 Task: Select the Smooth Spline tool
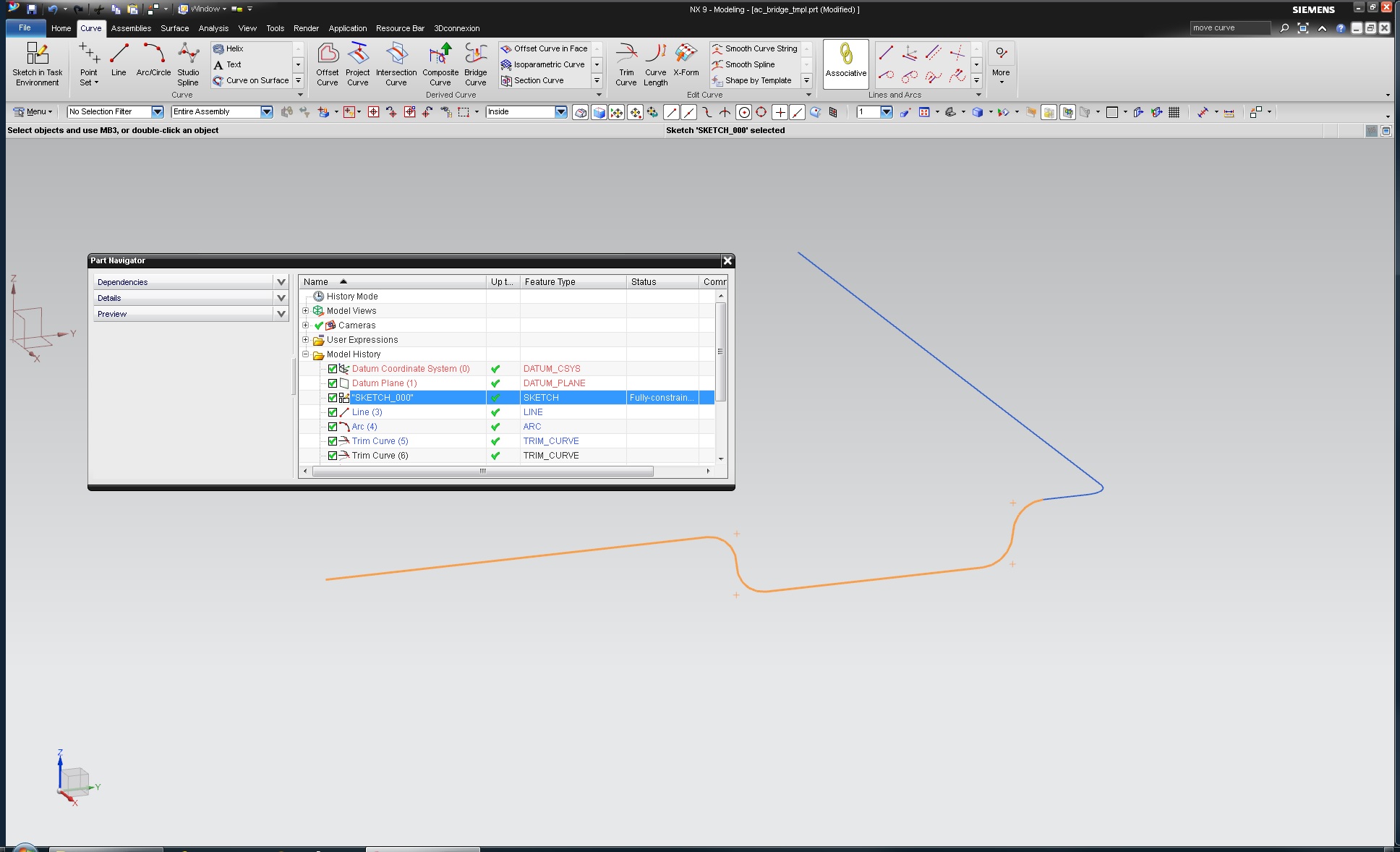click(743, 64)
